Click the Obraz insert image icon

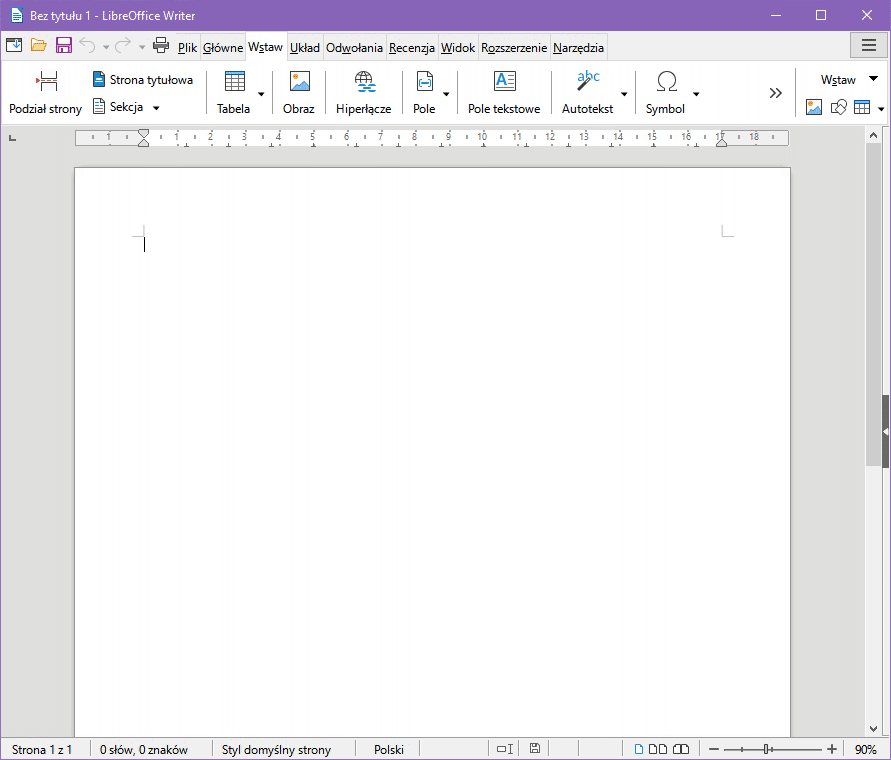[299, 82]
